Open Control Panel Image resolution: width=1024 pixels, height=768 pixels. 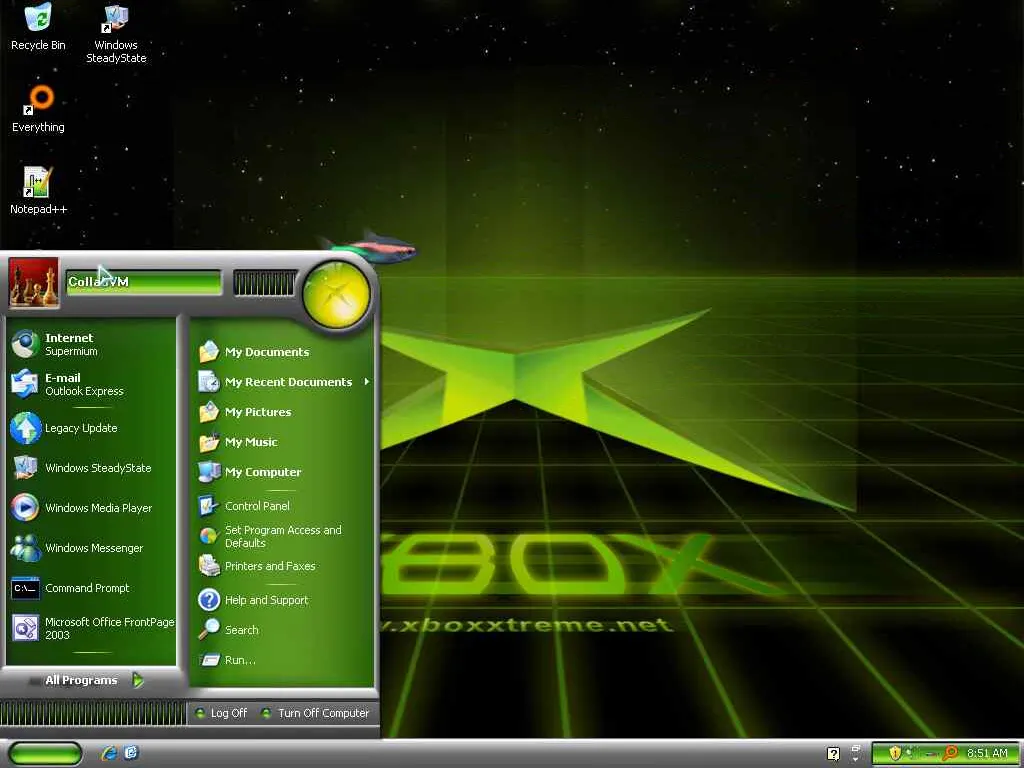(x=284, y=506)
